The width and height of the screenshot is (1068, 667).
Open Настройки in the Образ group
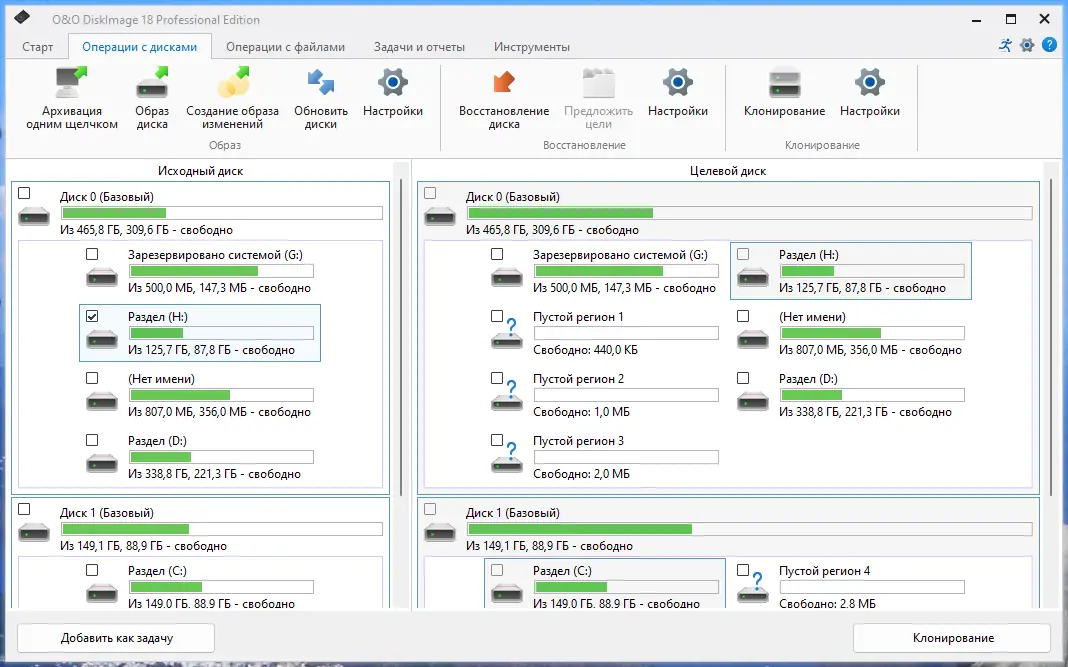click(392, 82)
